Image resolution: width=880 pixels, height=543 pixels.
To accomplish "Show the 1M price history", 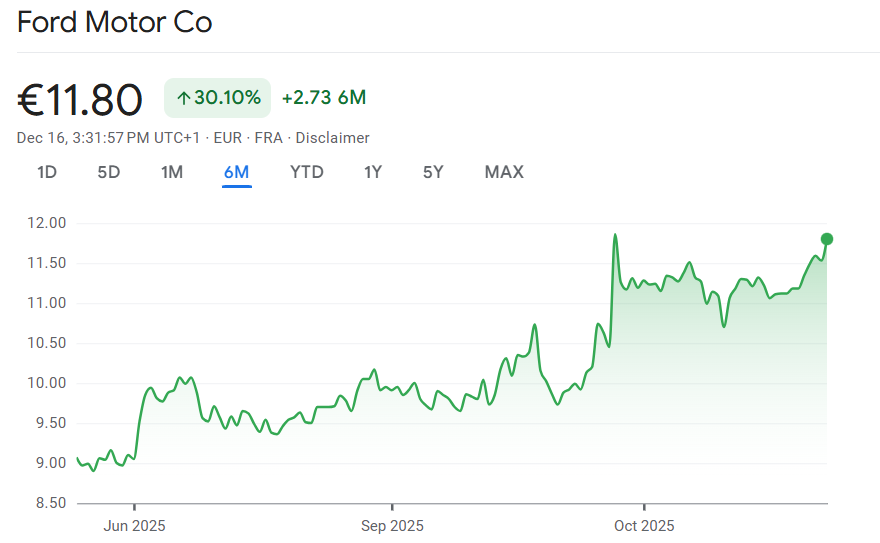I will click(x=172, y=172).
